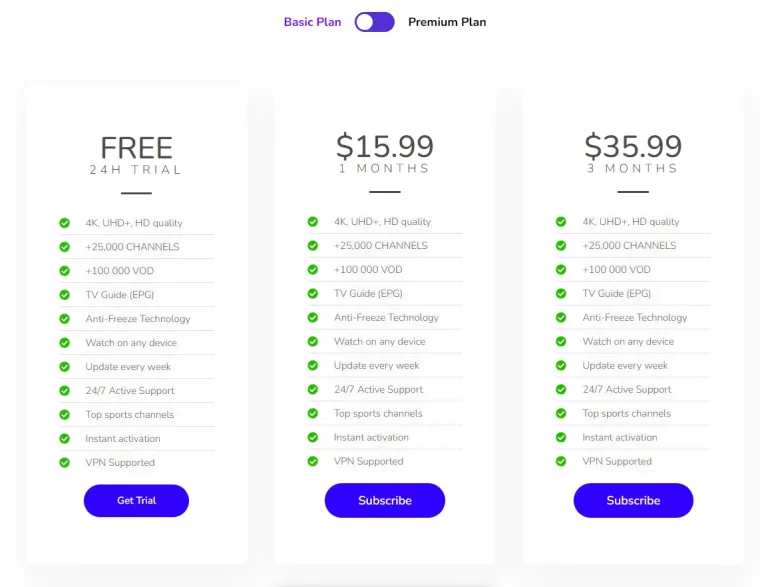Click the check icon beside VPN Supported in the free trial card
768x587 pixels.
tap(65, 463)
